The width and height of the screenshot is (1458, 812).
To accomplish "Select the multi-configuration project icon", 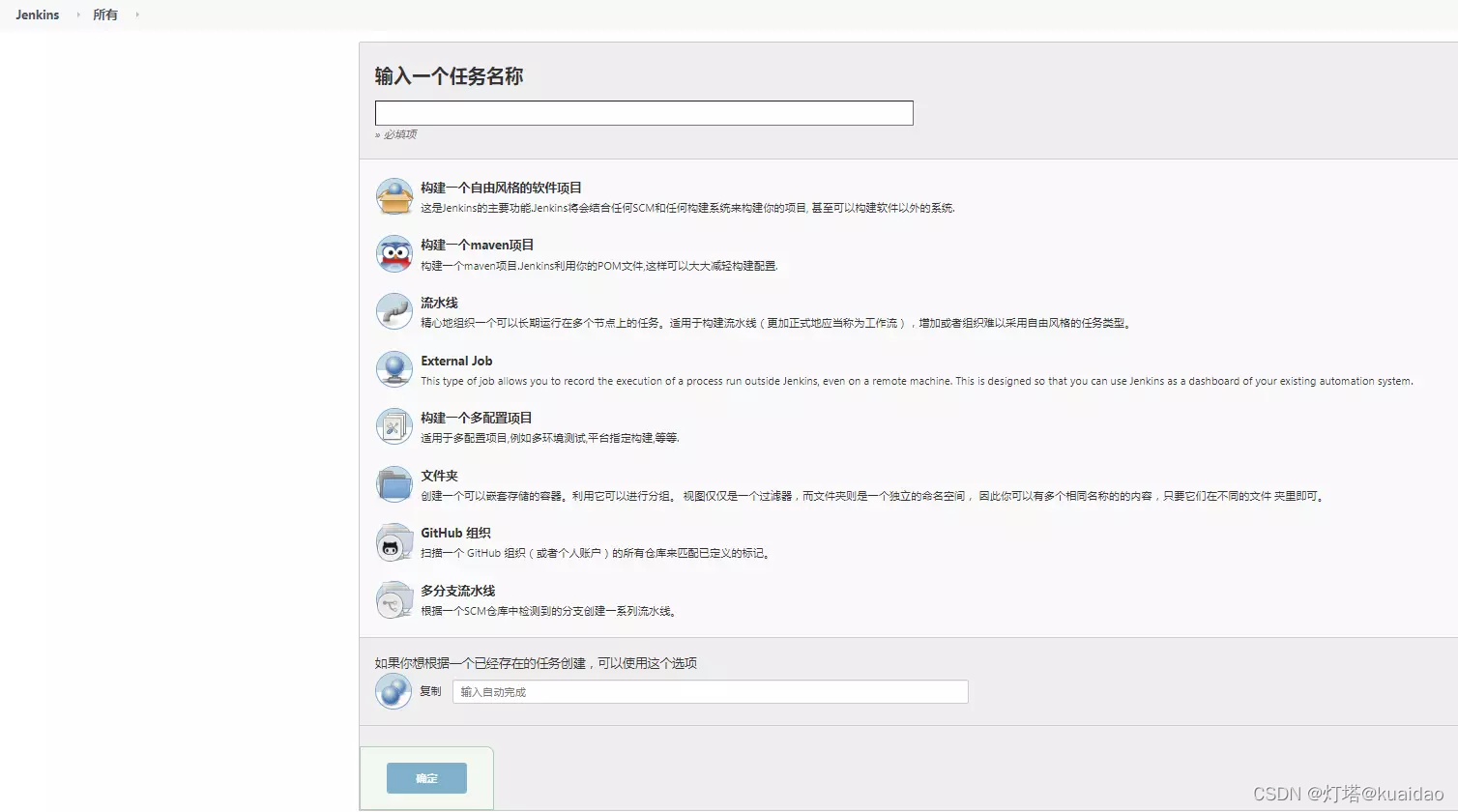I will point(394,426).
